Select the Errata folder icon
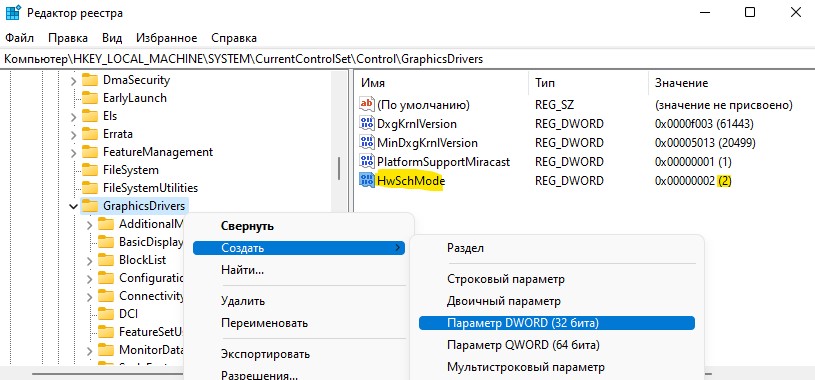 click(x=90, y=134)
